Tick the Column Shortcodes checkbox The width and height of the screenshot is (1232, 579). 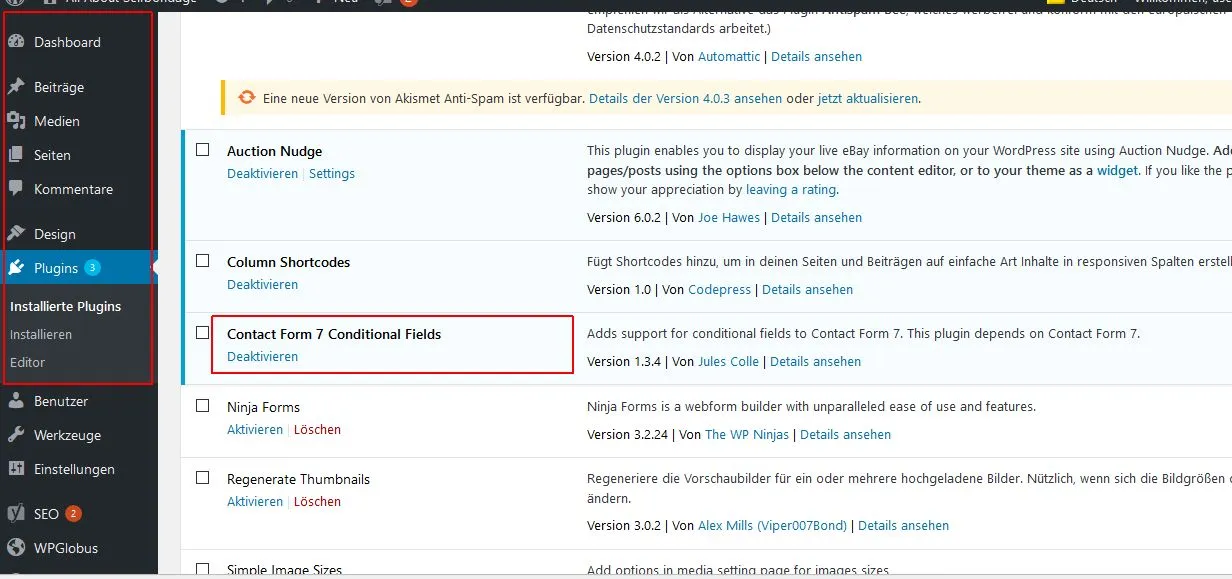(203, 261)
